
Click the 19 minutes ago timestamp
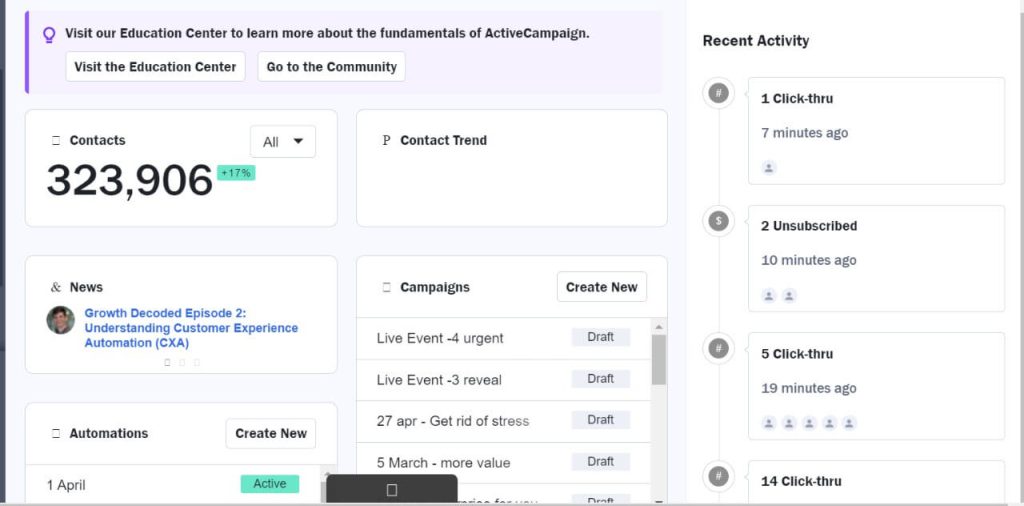coord(808,388)
